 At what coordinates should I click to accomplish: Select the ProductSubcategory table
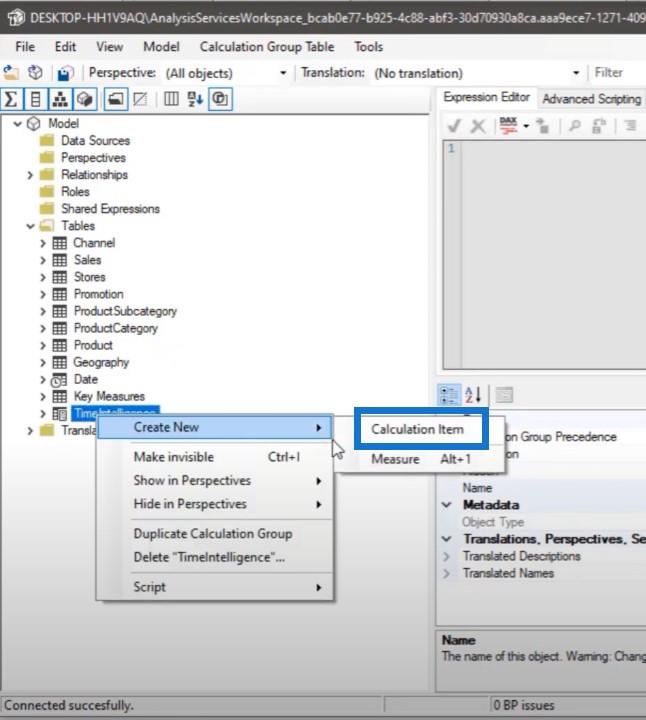pyautogui.click(x=125, y=311)
